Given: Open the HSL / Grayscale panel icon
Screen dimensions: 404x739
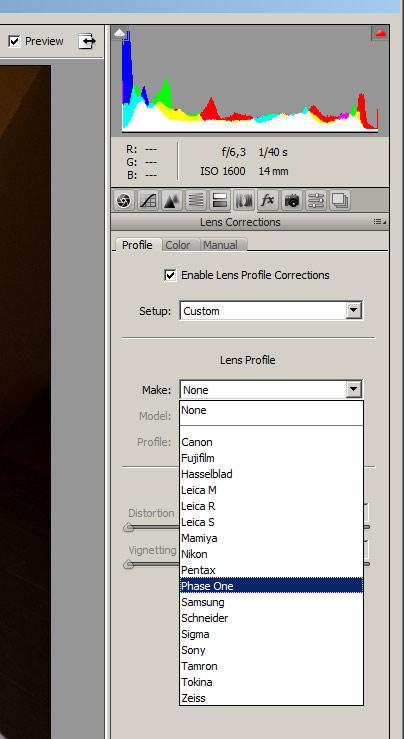Looking at the screenshot, I should point(196,201).
